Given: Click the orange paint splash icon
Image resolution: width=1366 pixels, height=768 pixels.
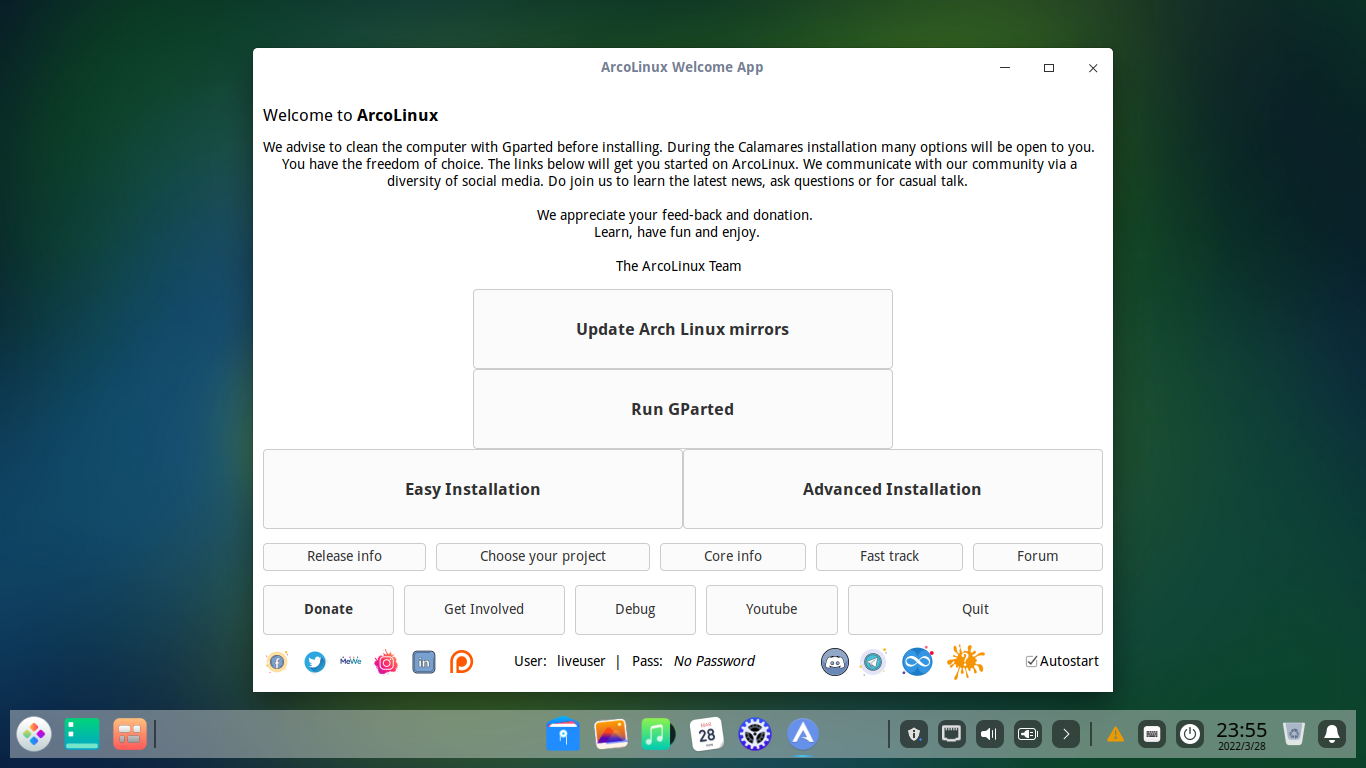Looking at the screenshot, I should [x=966, y=661].
